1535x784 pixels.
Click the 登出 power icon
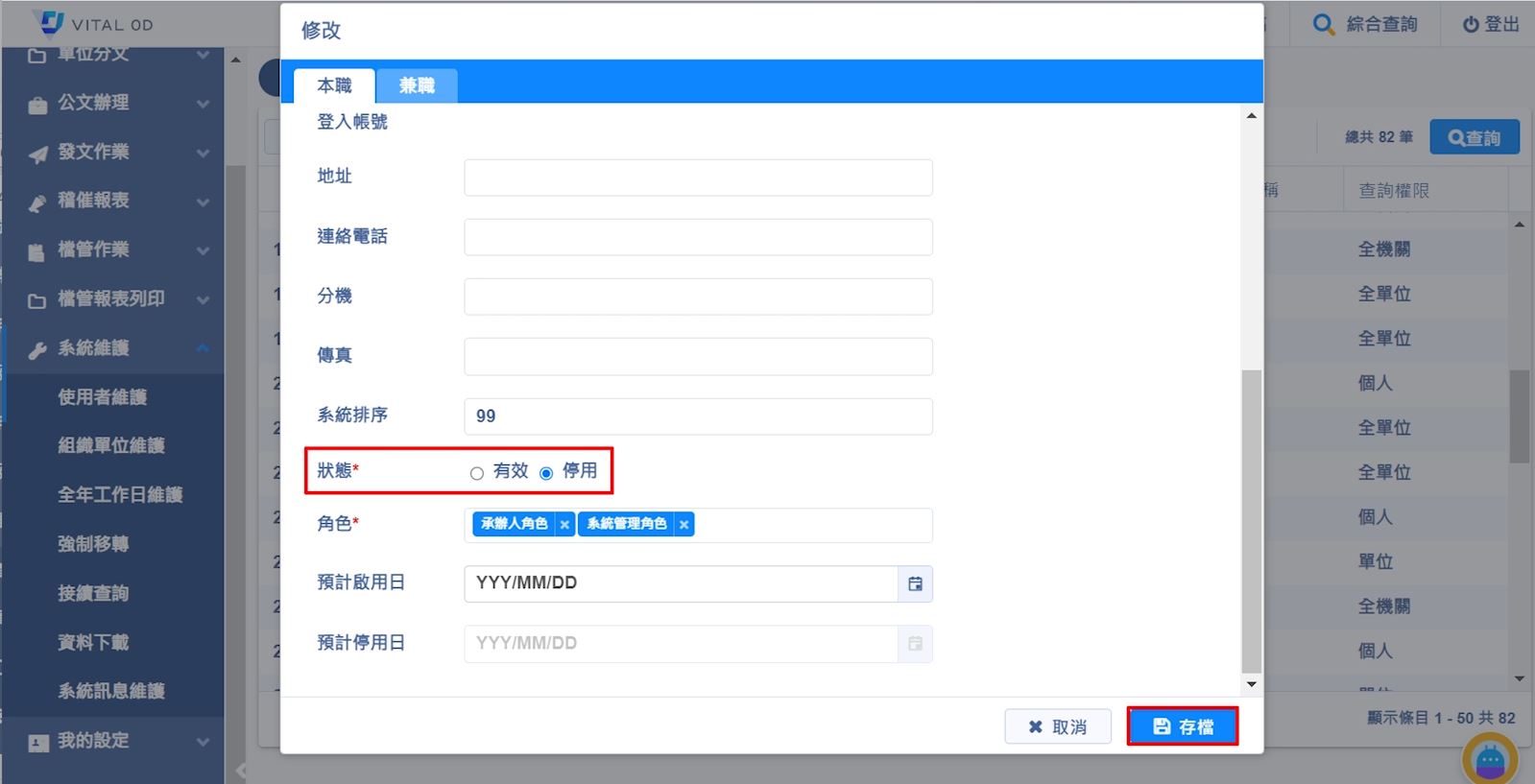pyautogui.click(x=1471, y=25)
